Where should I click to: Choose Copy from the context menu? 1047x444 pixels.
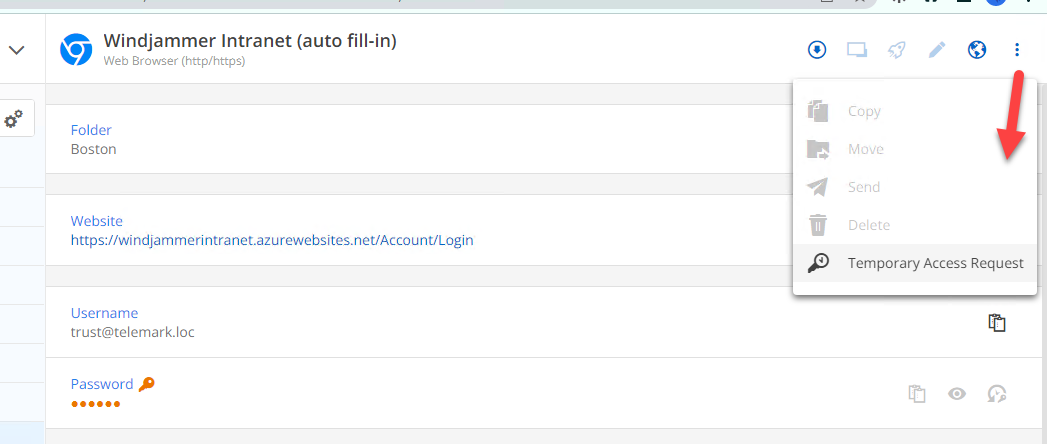(x=863, y=111)
